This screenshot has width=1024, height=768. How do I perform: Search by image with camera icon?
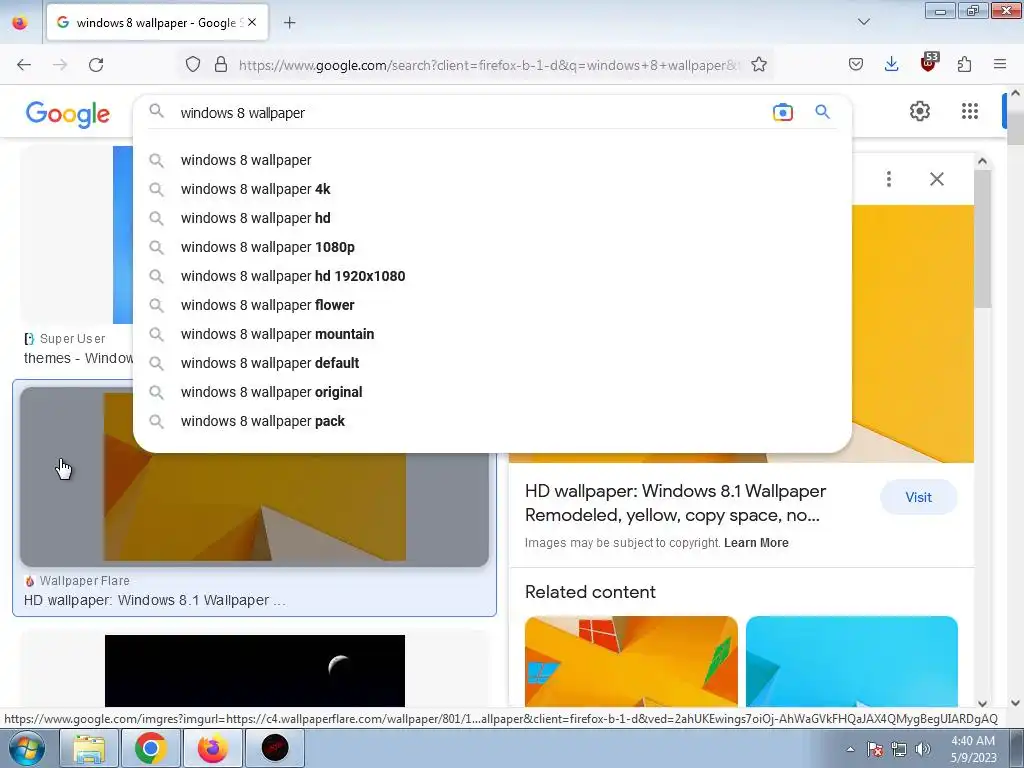[x=782, y=112]
